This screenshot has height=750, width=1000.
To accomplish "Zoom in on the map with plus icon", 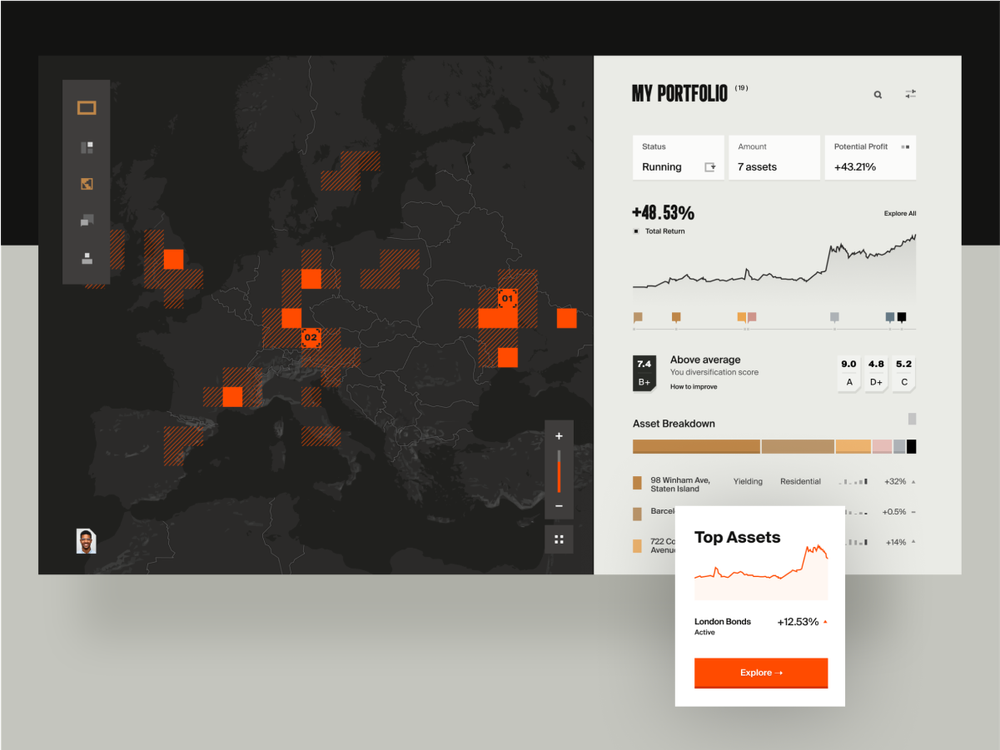I will tap(559, 436).
